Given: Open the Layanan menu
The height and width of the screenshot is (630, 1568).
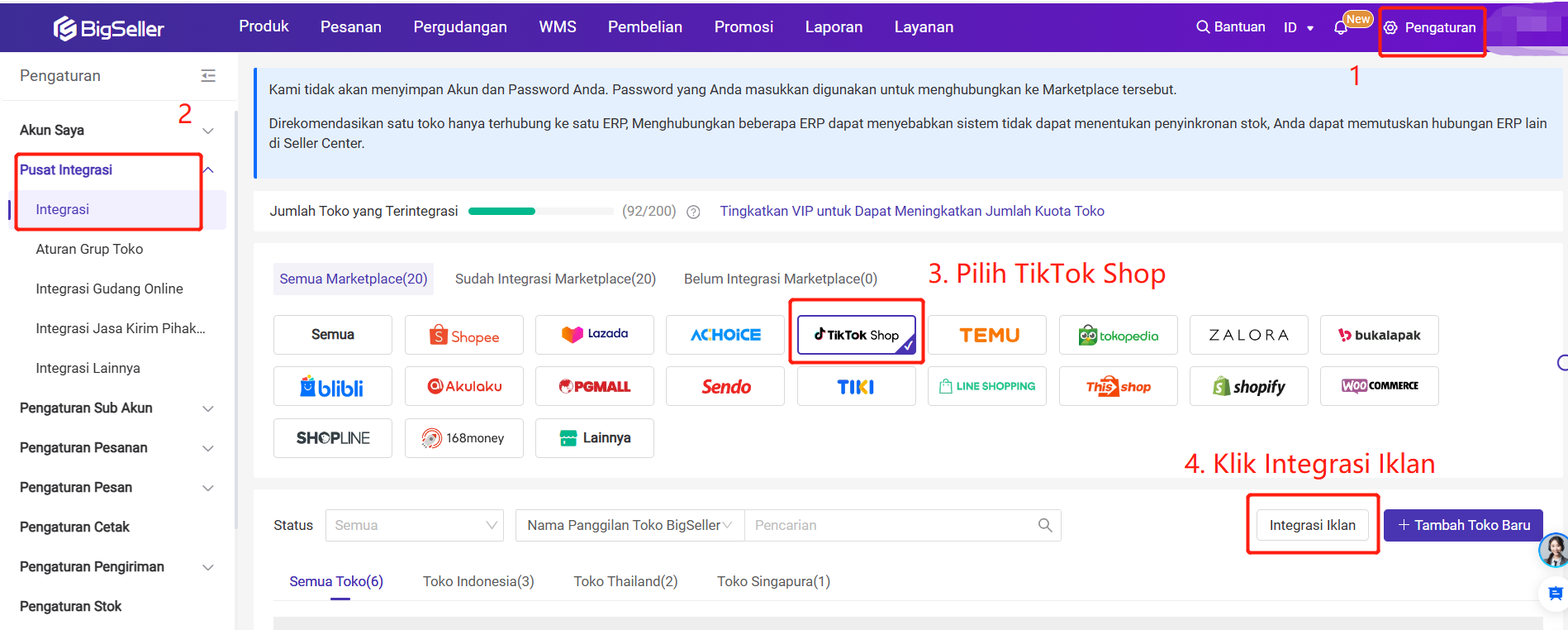Looking at the screenshot, I should click(924, 27).
